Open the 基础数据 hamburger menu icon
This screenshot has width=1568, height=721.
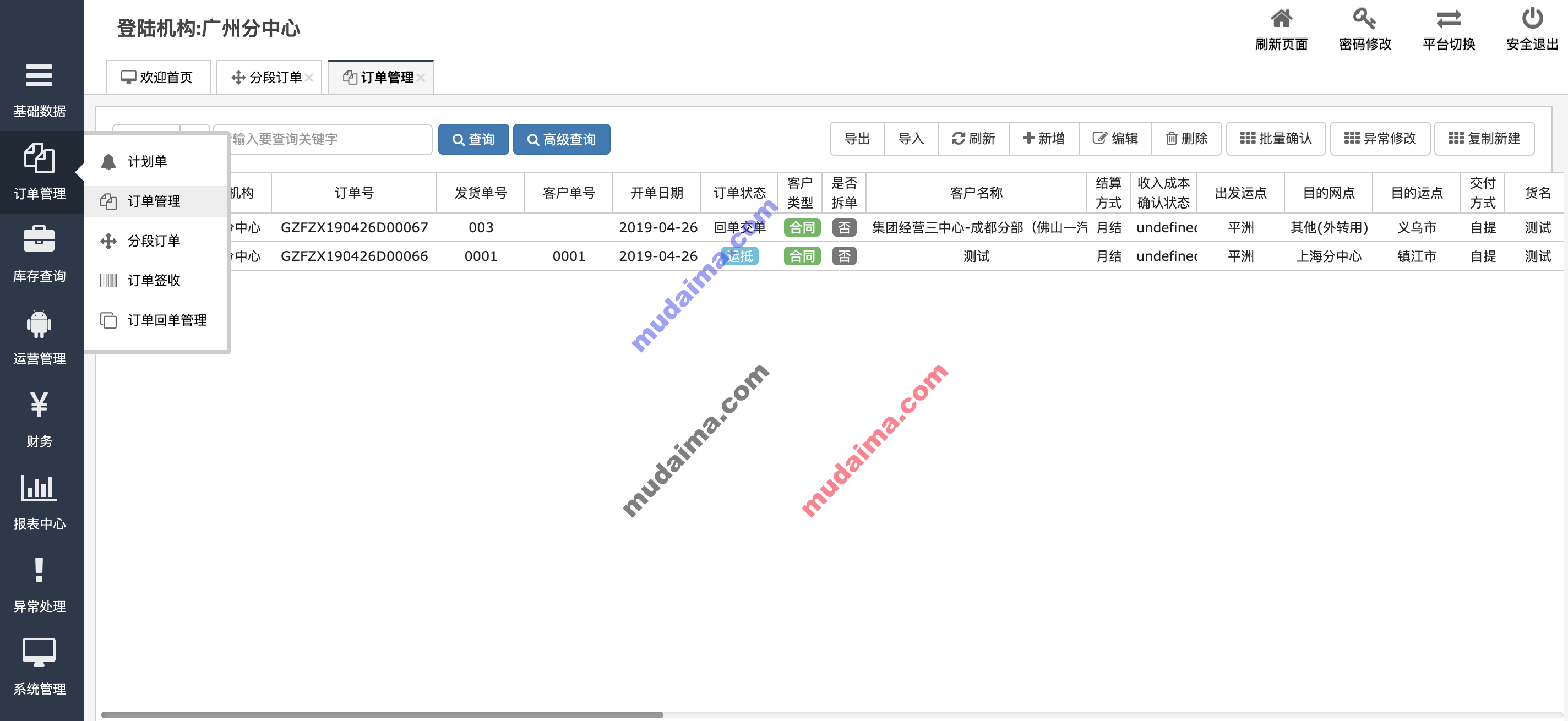[39, 75]
